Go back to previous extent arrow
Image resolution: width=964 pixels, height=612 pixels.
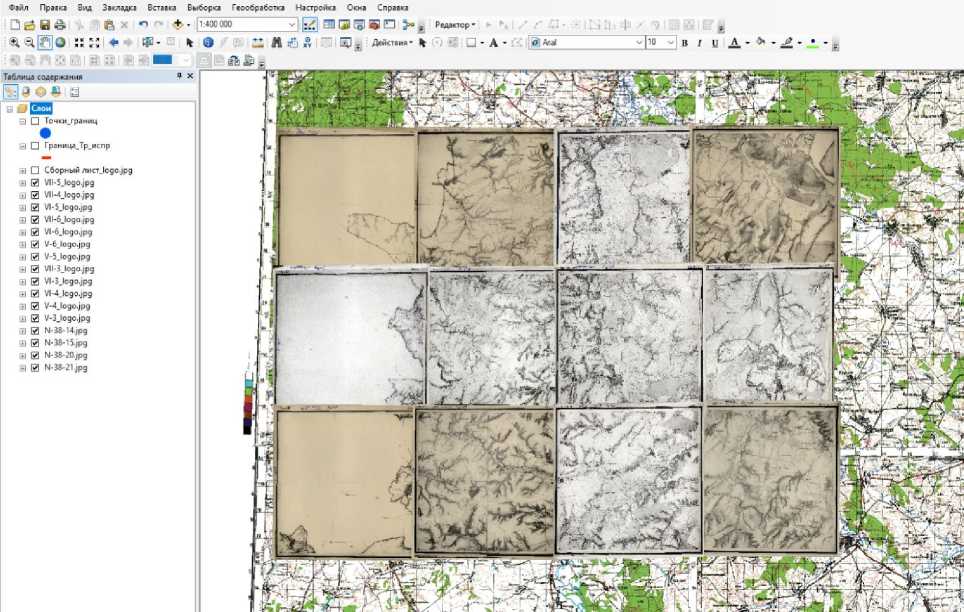[113, 43]
